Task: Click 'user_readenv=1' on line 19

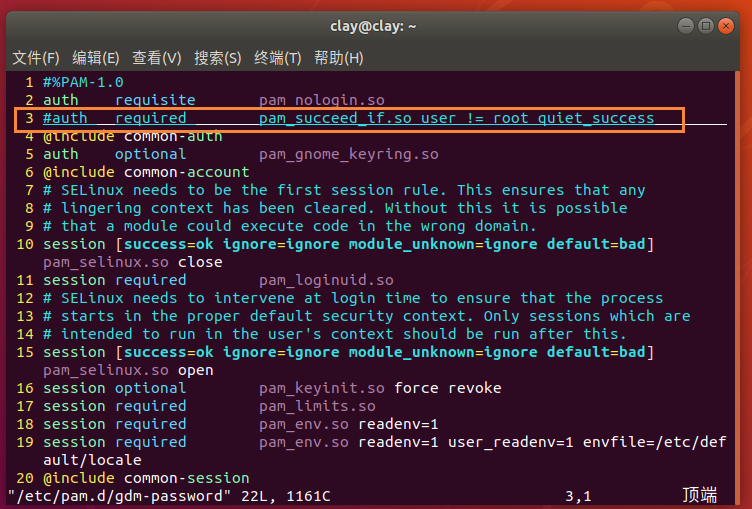Action: [510, 442]
